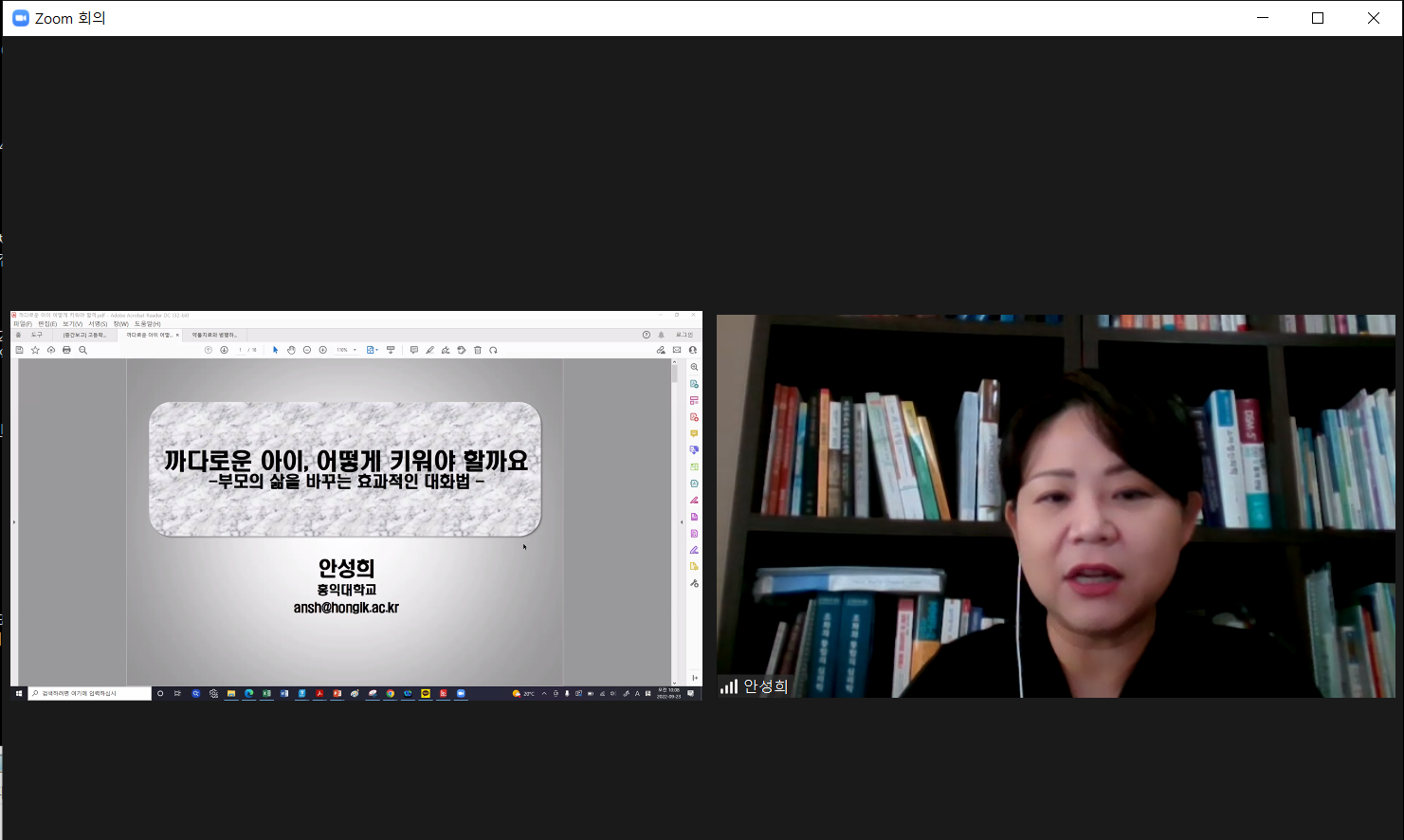Add a comment with the sticky note icon

413,350
